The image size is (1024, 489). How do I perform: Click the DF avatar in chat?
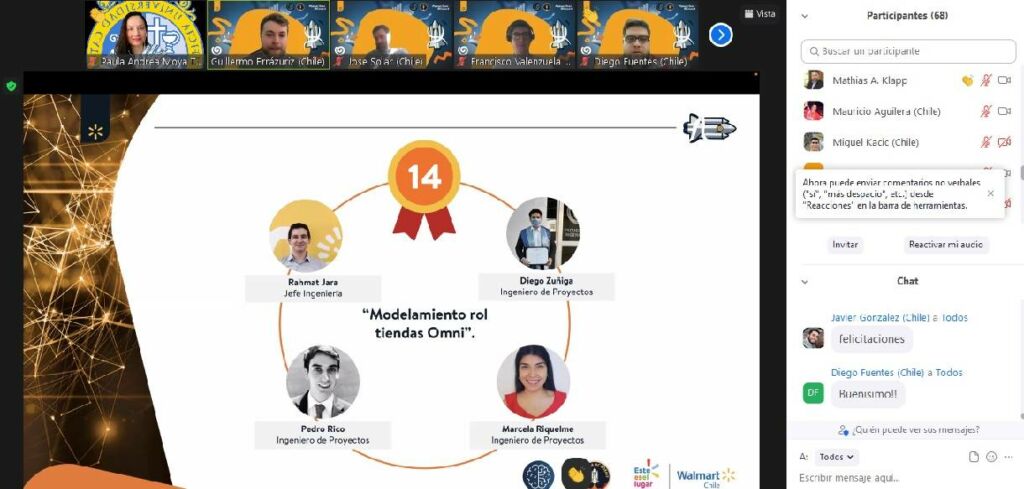pos(813,392)
